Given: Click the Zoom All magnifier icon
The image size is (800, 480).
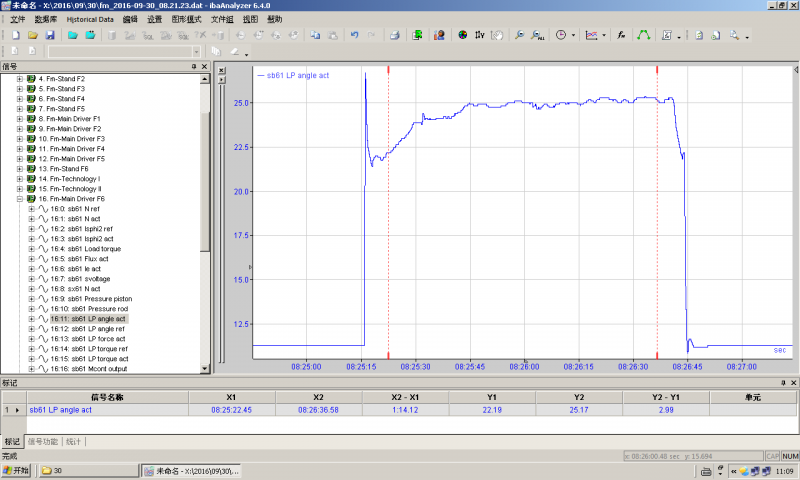Looking at the screenshot, I should (536, 35).
